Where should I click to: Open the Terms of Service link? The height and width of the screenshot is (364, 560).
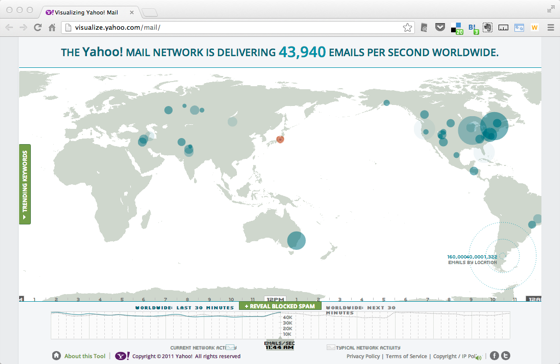click(406, 356)
